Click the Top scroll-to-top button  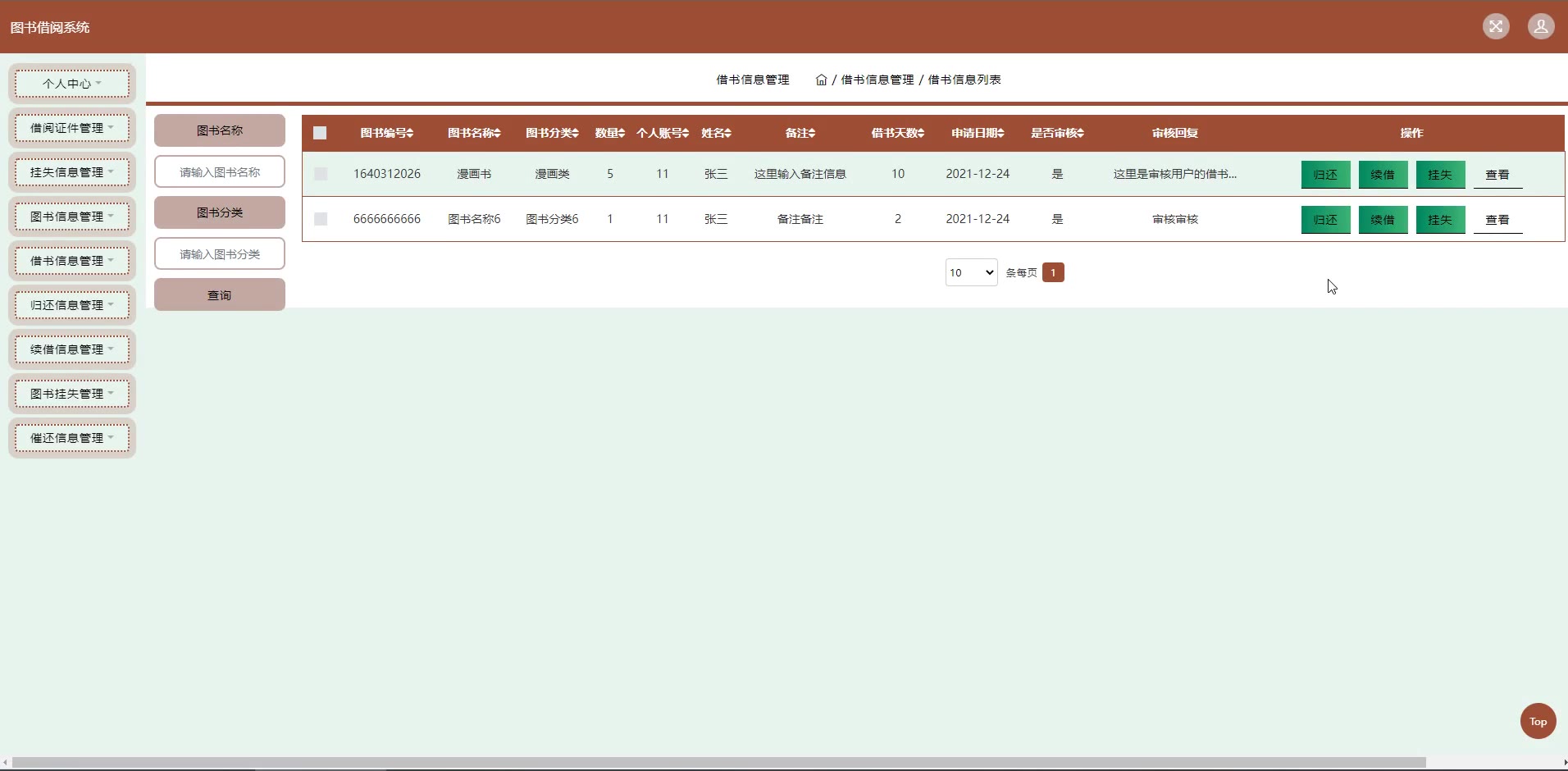[x=1538, y=721]
